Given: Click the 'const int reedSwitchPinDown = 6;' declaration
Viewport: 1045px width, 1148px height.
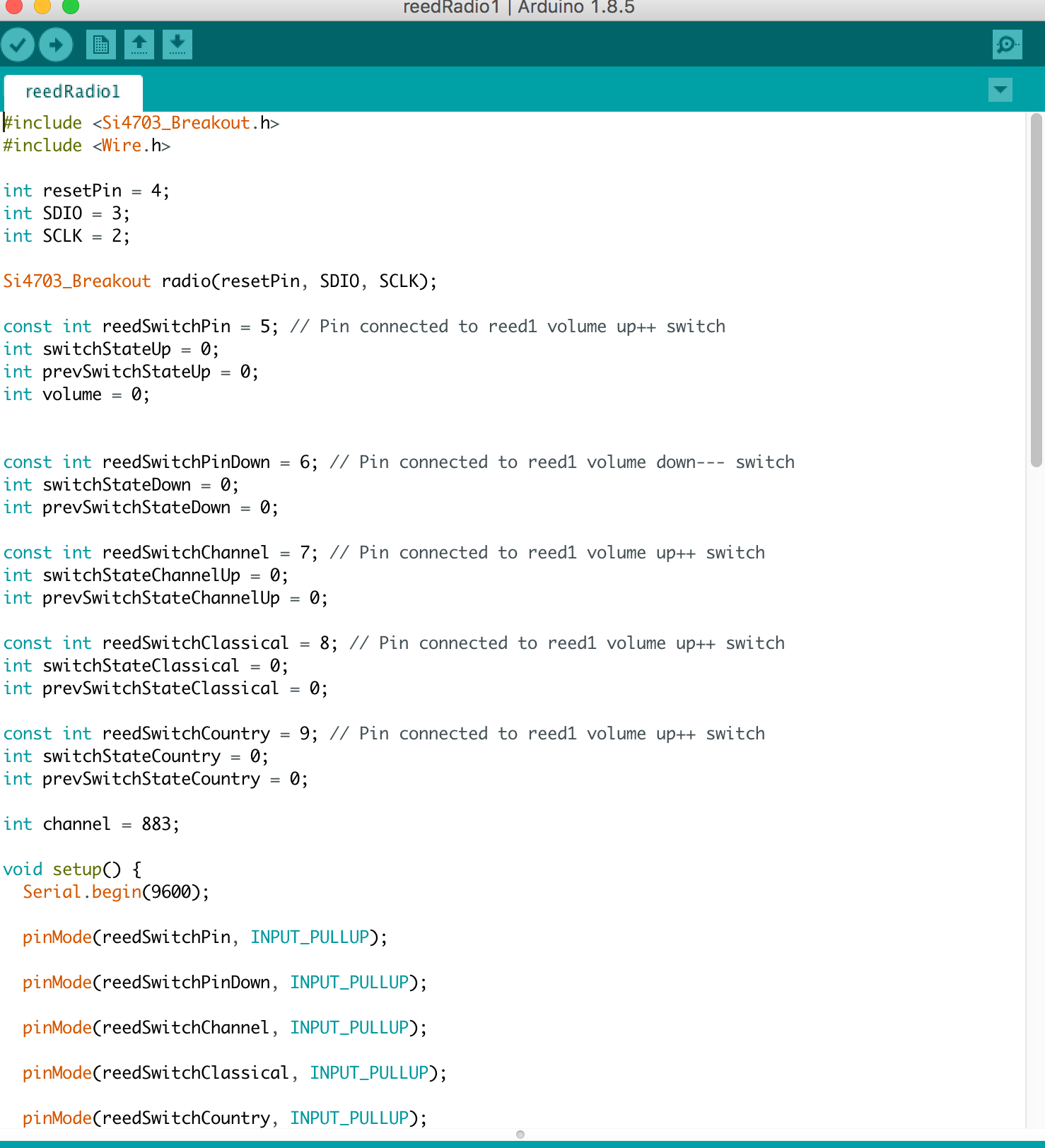Looking at the screenshot, I should (160, 462).
